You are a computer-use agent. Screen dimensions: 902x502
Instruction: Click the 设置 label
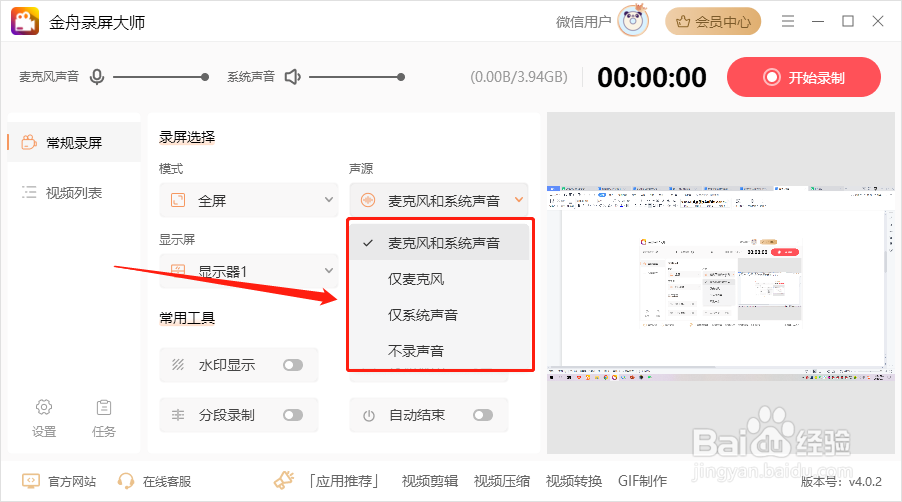click(44, 431)
